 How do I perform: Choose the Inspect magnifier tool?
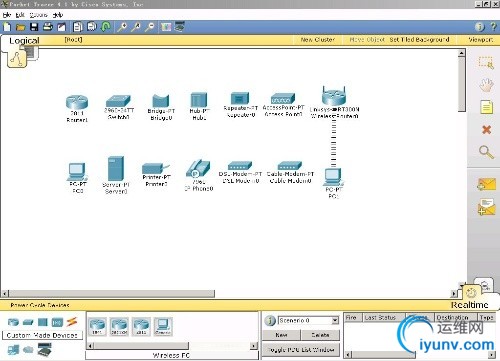tap(486, 152)
